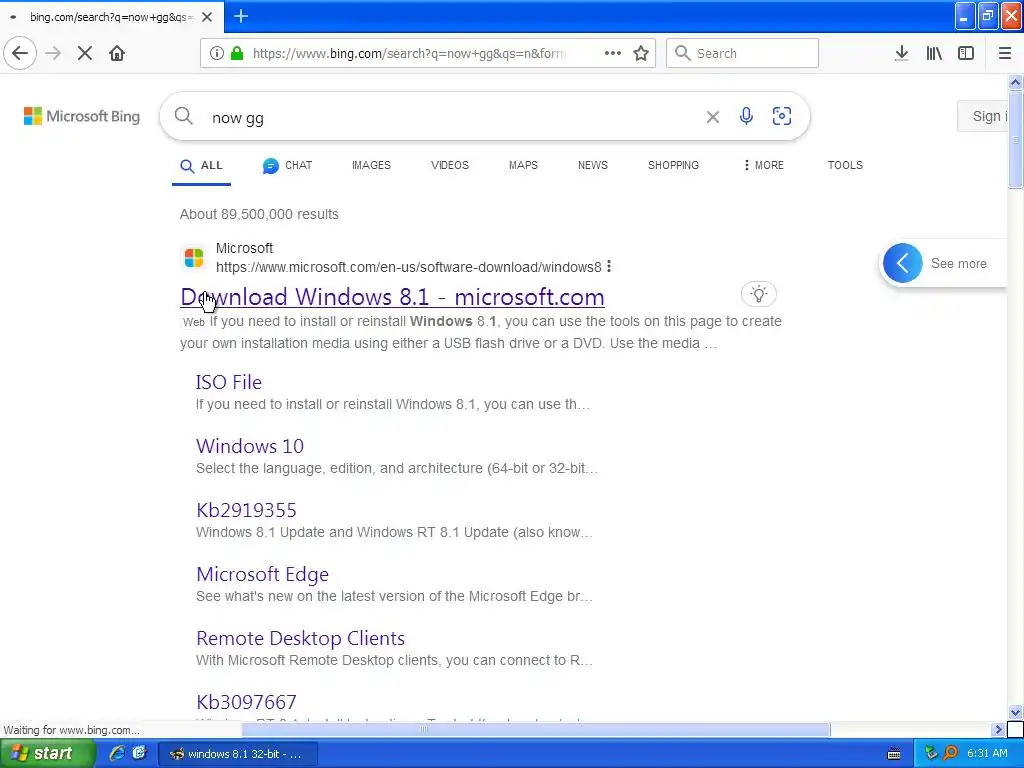Screen dimensions: 1024x768
Task: Switch to the SHOPPING tab
Action: [x=673, y=165]
